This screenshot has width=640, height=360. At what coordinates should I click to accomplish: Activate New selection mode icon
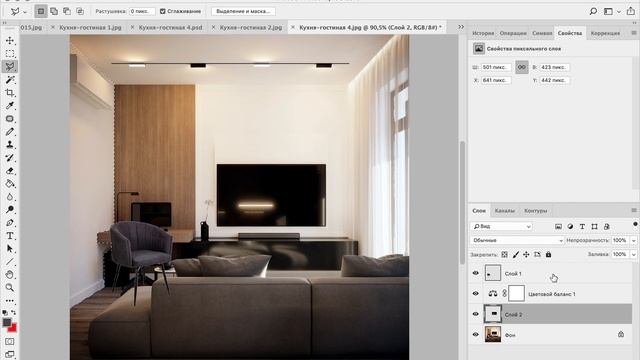pos(41,11)
